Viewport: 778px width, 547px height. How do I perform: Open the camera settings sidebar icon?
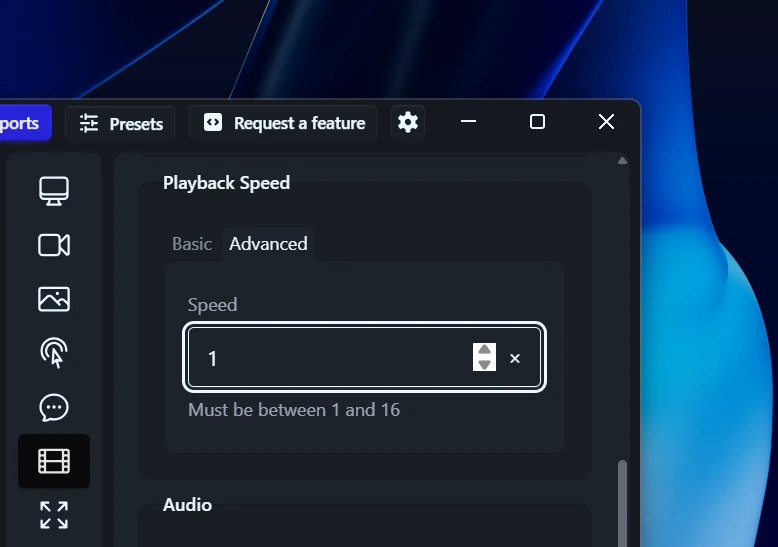[54, 245]
